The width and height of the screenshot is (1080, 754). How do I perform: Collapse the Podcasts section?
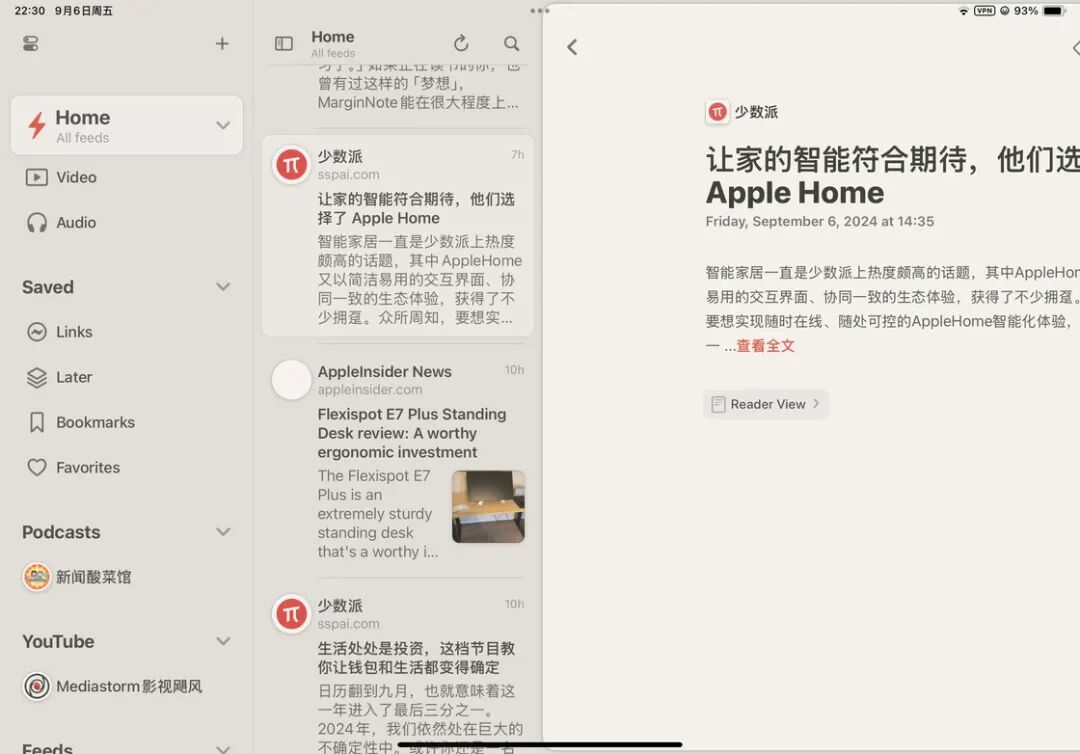tap(223, 532)
